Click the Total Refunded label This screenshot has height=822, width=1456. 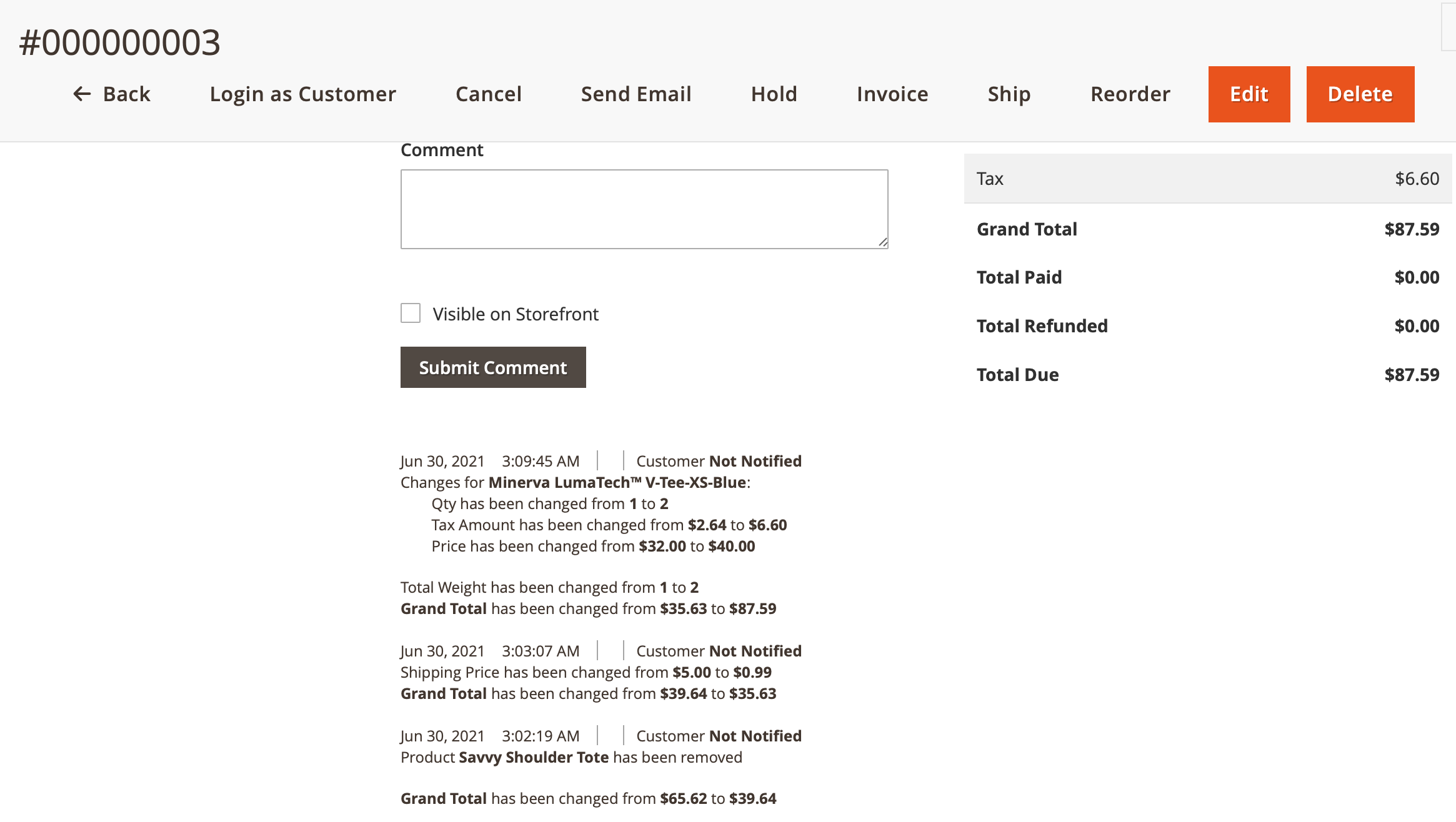(1042, 326)
